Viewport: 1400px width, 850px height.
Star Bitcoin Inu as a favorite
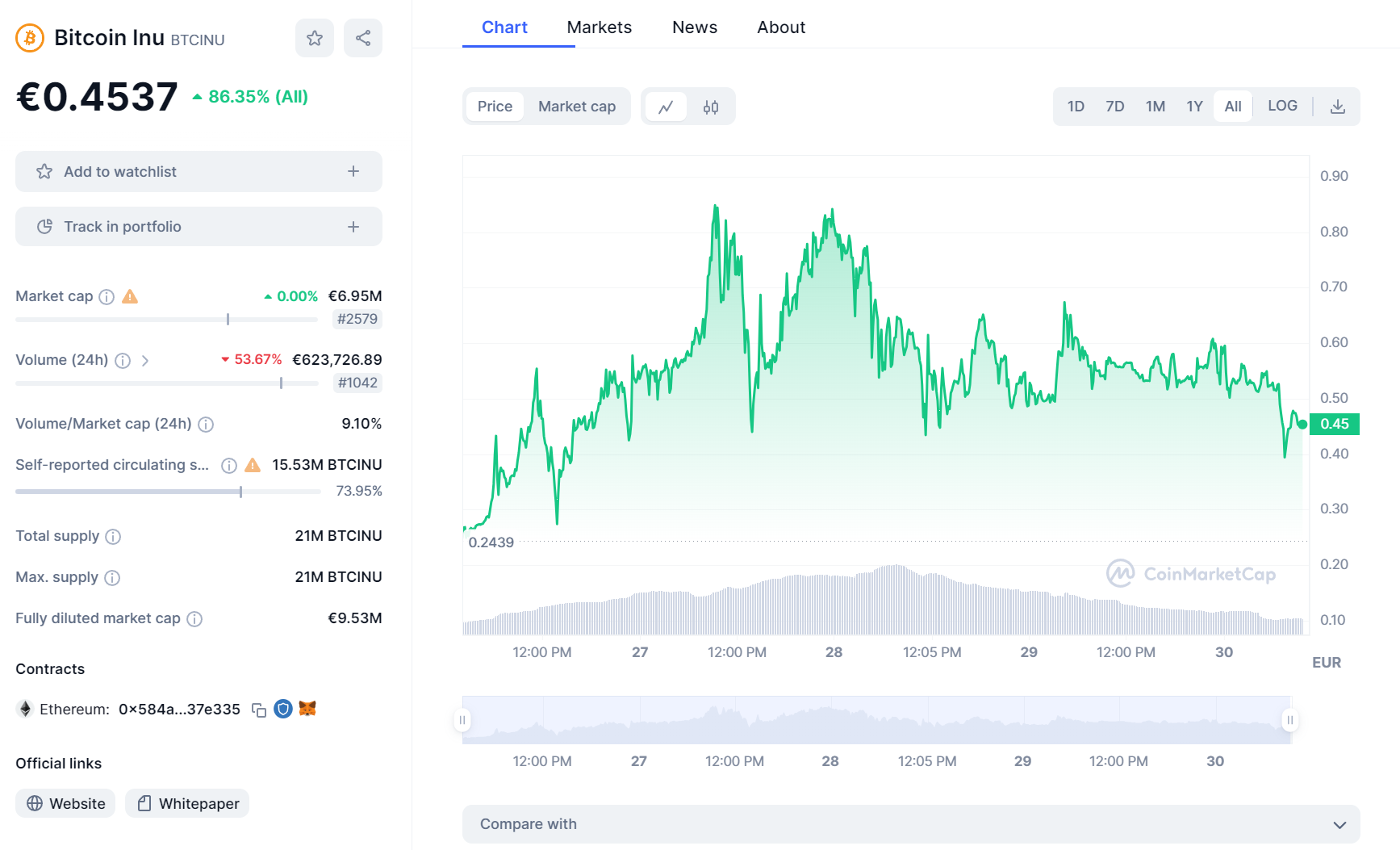315,38
